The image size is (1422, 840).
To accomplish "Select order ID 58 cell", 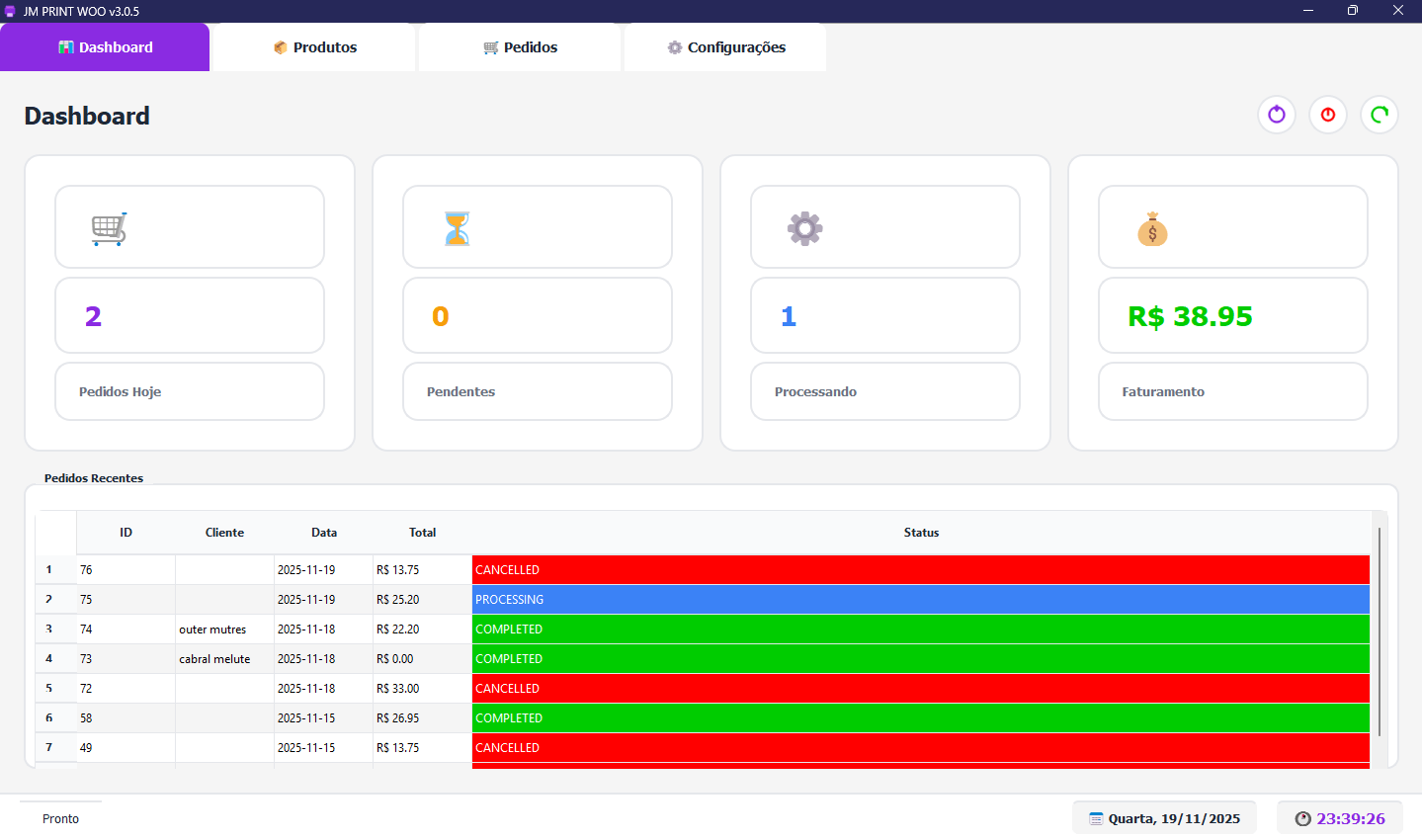I will [x=126, y=718].
